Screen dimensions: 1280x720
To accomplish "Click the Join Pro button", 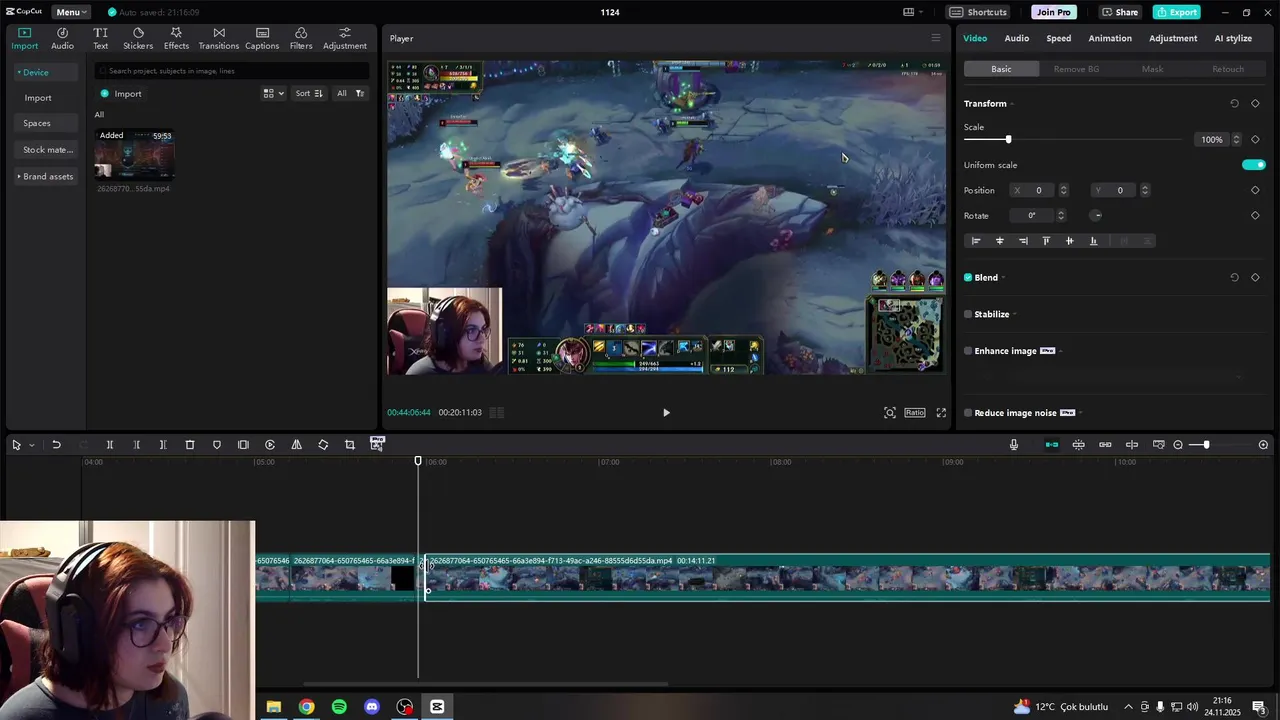I will (x=1054, y=12).
